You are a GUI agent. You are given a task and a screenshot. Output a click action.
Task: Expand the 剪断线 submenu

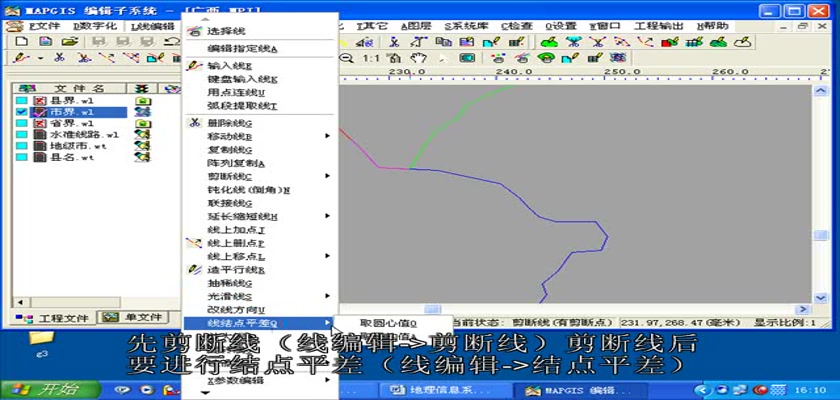tap(259, 176)
